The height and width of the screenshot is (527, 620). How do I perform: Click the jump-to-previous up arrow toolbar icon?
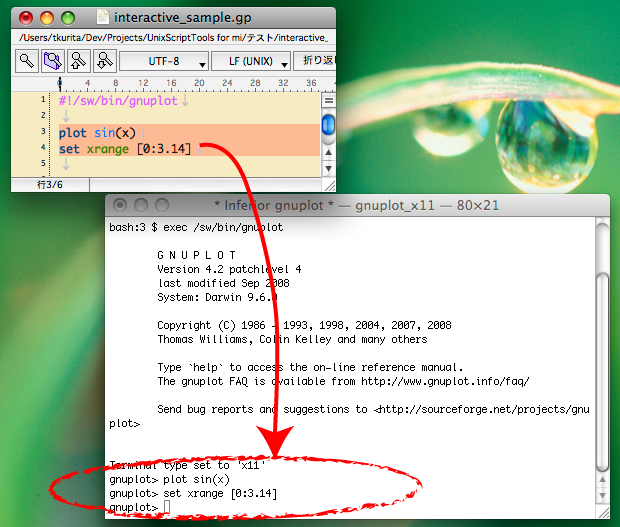77,61
